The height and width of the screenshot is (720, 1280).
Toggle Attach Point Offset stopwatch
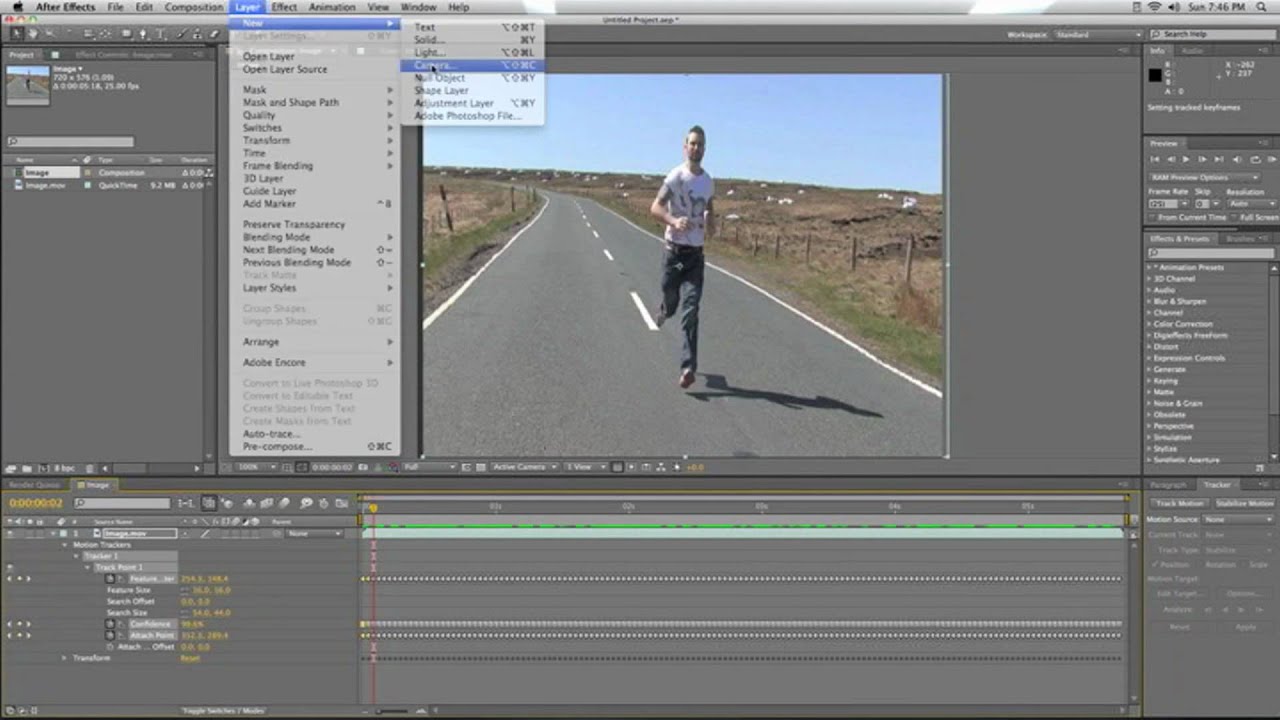click(x=110, y=647)
